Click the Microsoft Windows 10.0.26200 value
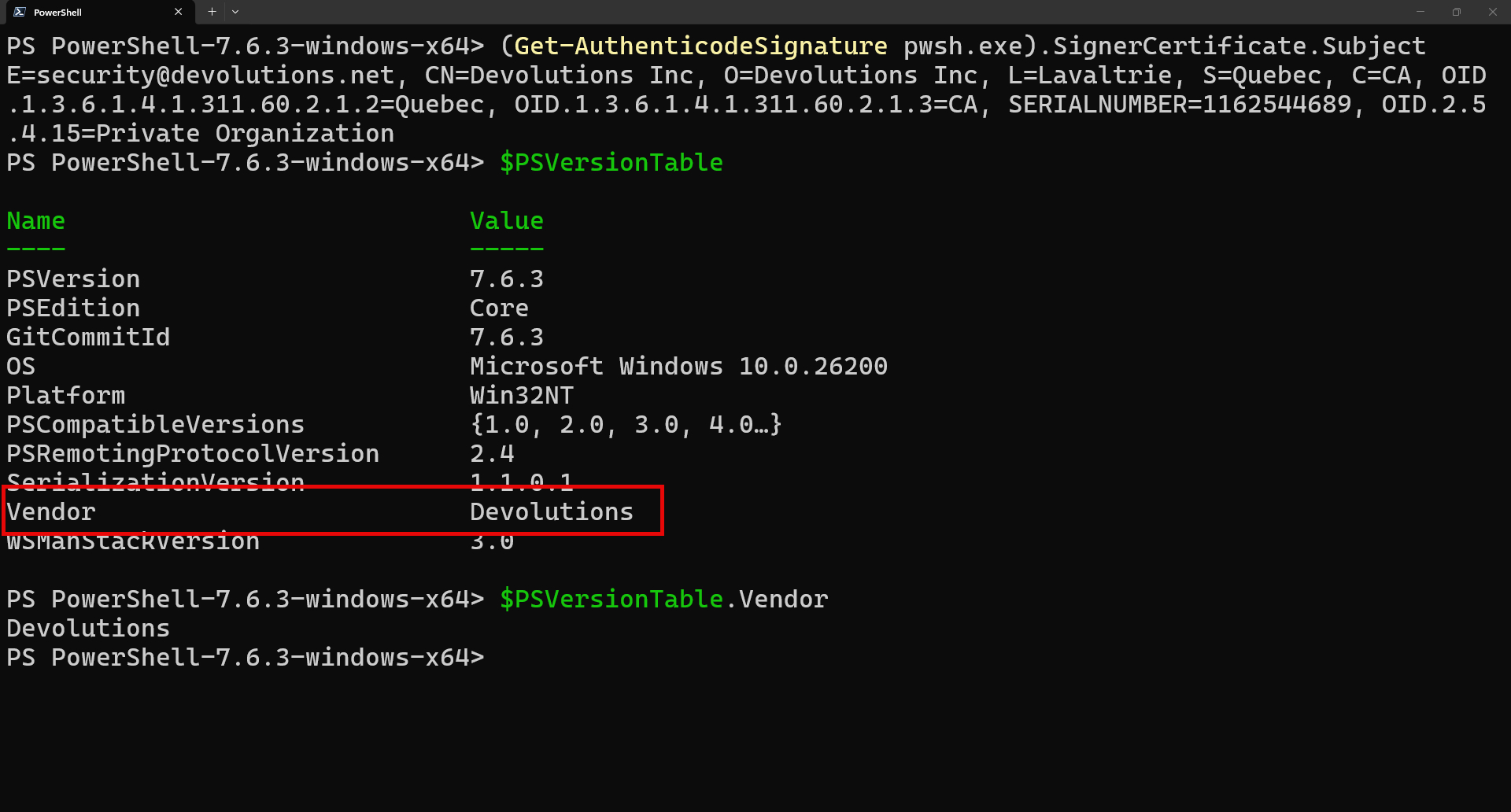Viewport: 1511px width, 812px height. tap(678, 367)
